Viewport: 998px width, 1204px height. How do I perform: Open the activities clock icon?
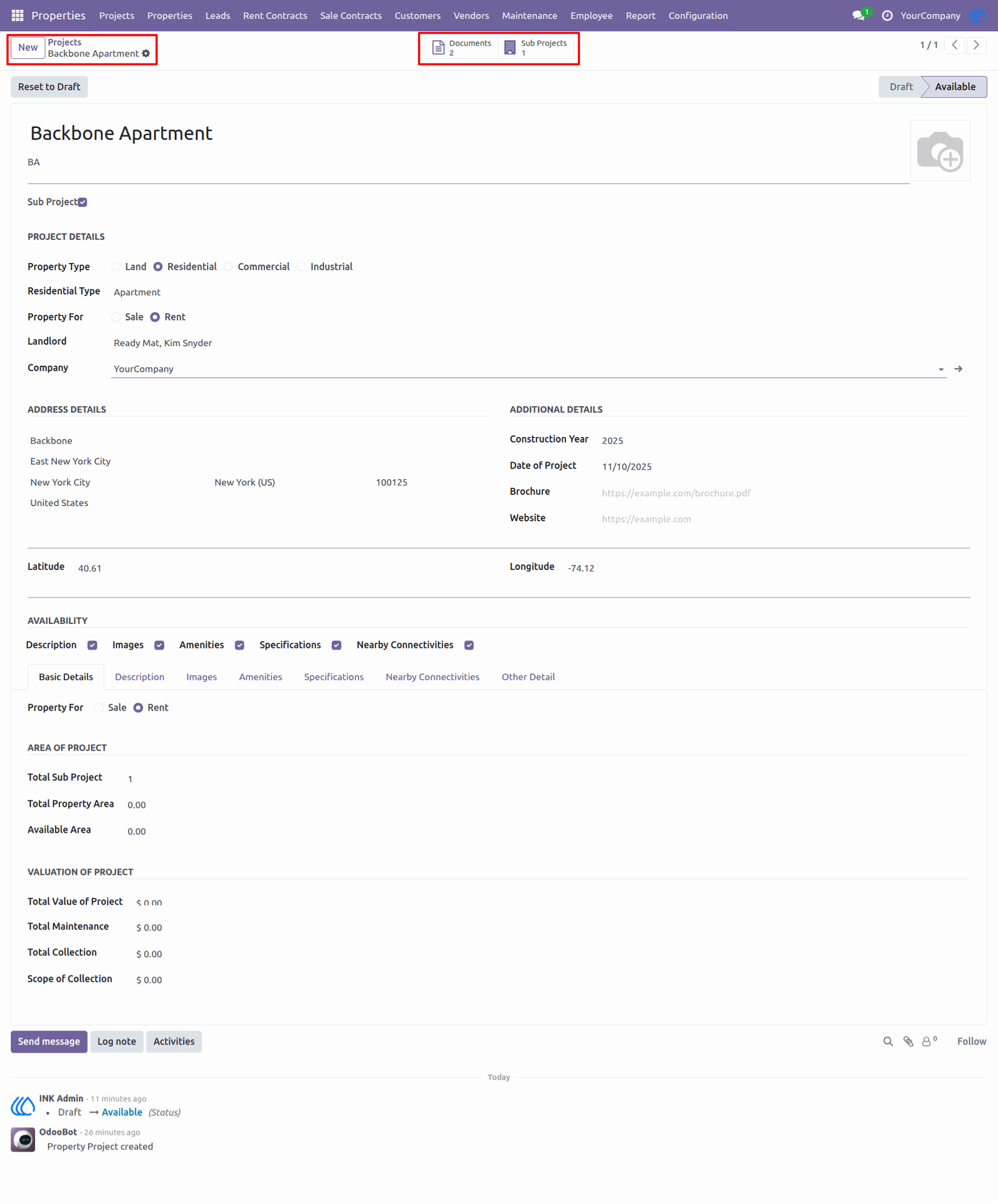coord(887,16)
